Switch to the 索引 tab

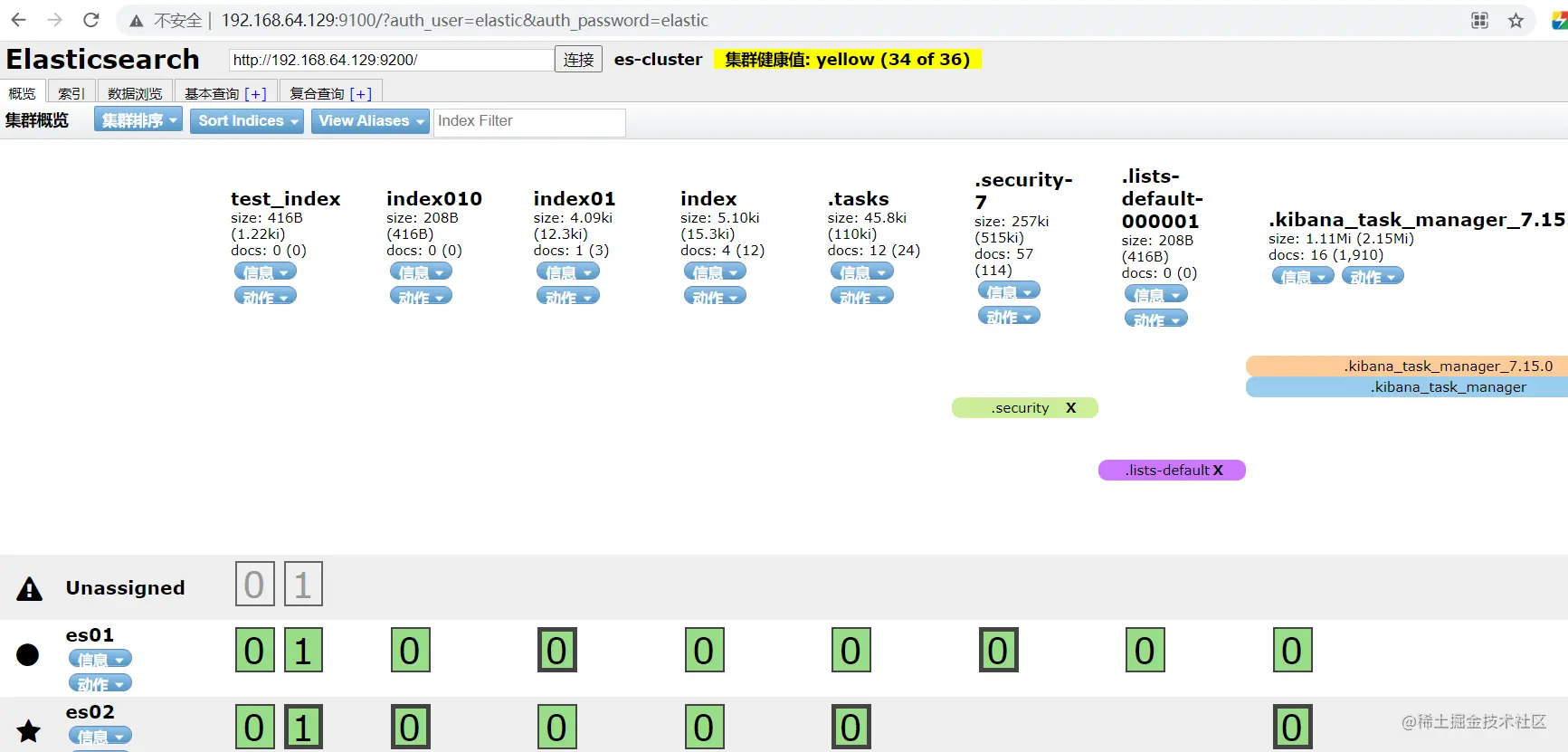pos(71,92)
